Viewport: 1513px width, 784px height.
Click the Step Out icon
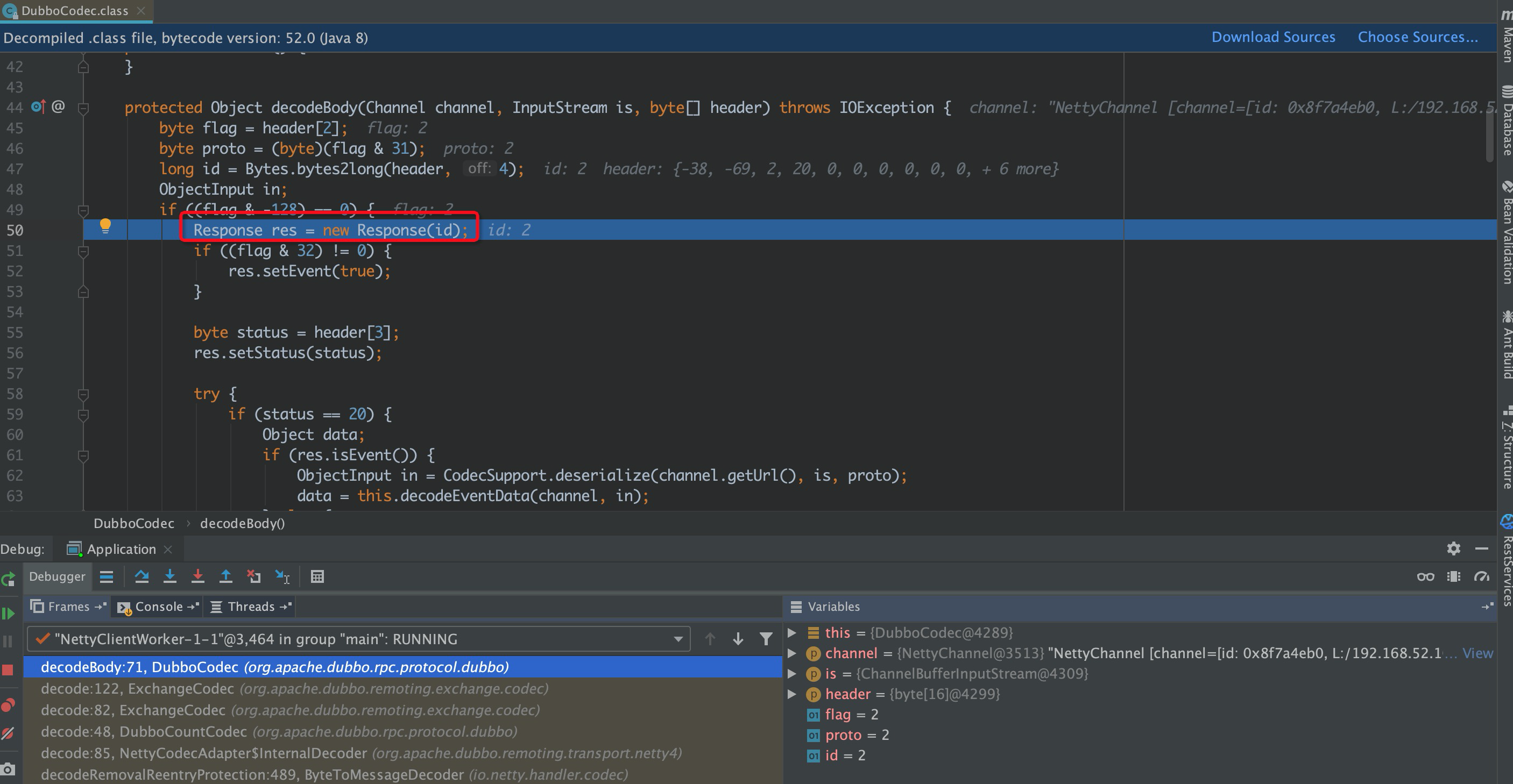(225, 577)
